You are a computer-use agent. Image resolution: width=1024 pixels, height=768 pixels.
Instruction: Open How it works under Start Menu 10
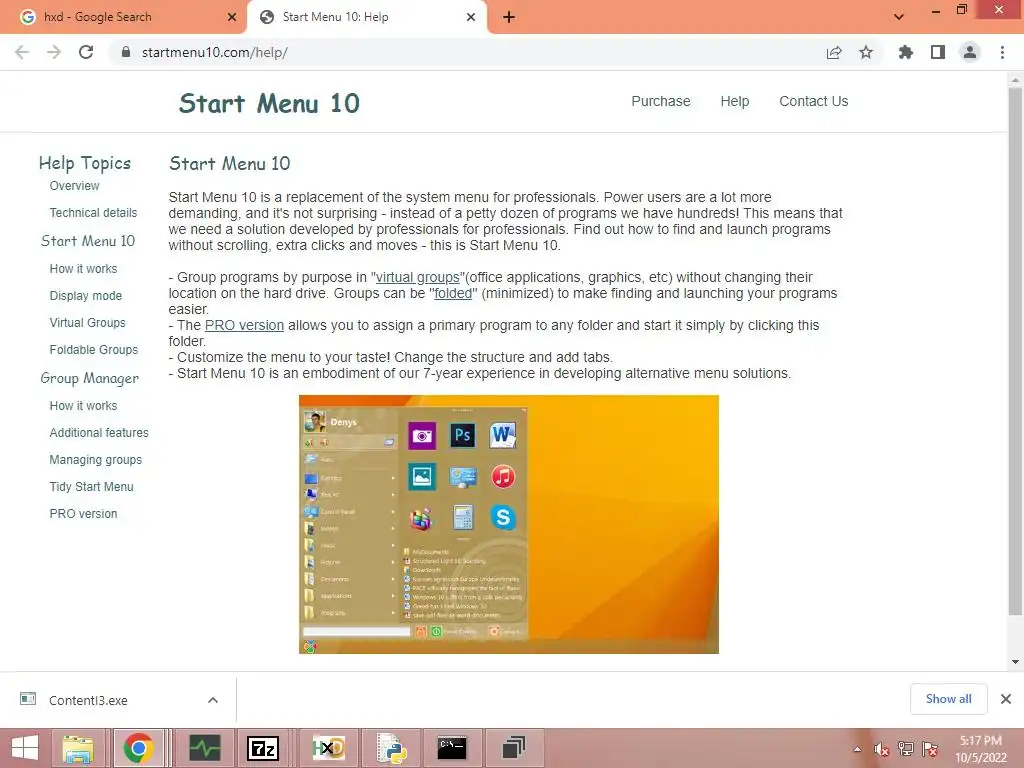(84, 269)
